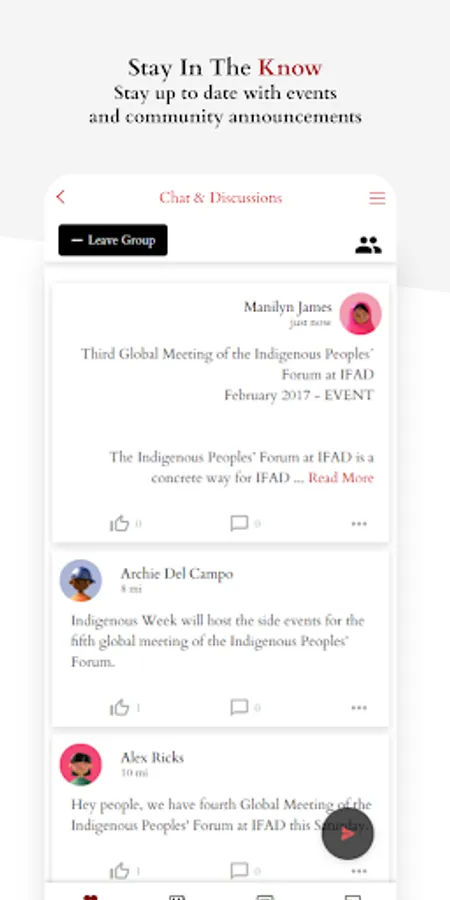This screenshot has height=900, width=450.
Task: Expand options menu on Archie Del Campo's post
Action: [x=359, y=708]
